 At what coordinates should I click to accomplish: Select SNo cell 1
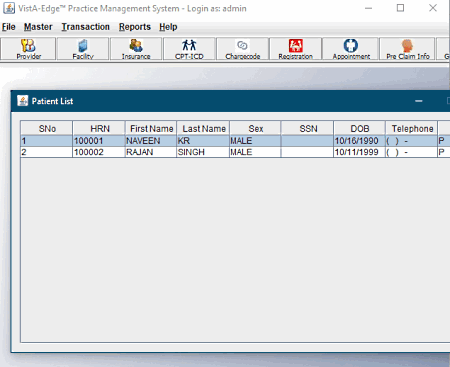pyautogui.click(x=47, y=141)
